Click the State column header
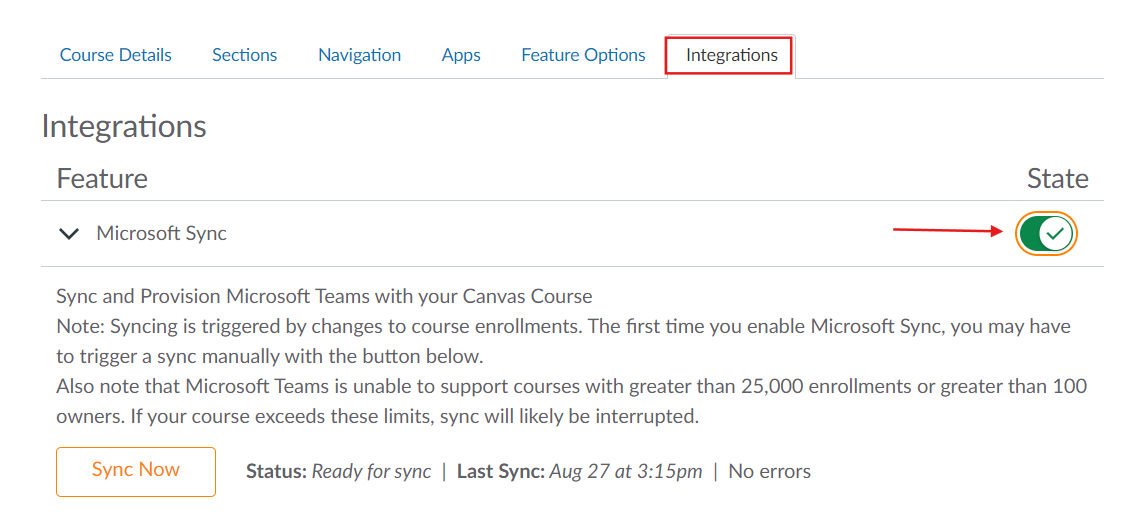 pos(1058,179)
